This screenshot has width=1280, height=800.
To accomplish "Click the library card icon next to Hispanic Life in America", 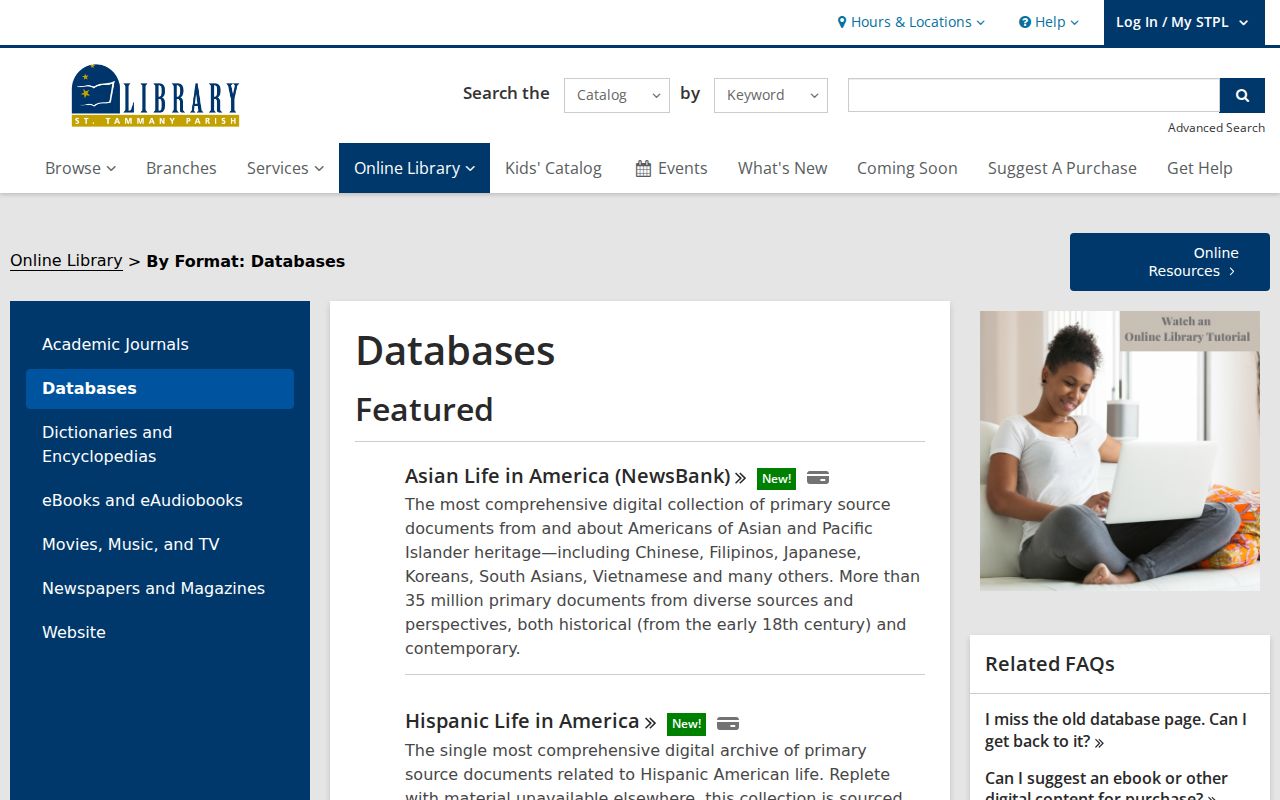I will pyautogui.click(x=728, y=723).
